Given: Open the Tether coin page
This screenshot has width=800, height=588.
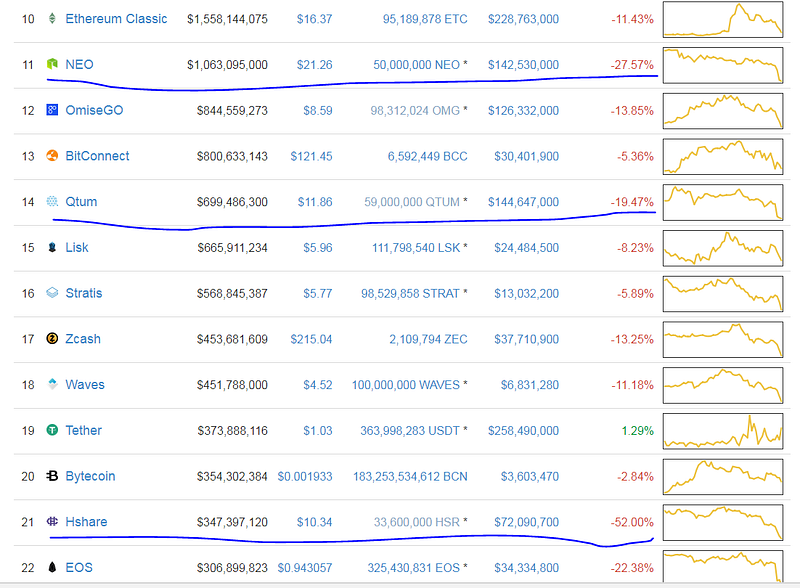Looking at the screenshot, I should click(84, 430).
